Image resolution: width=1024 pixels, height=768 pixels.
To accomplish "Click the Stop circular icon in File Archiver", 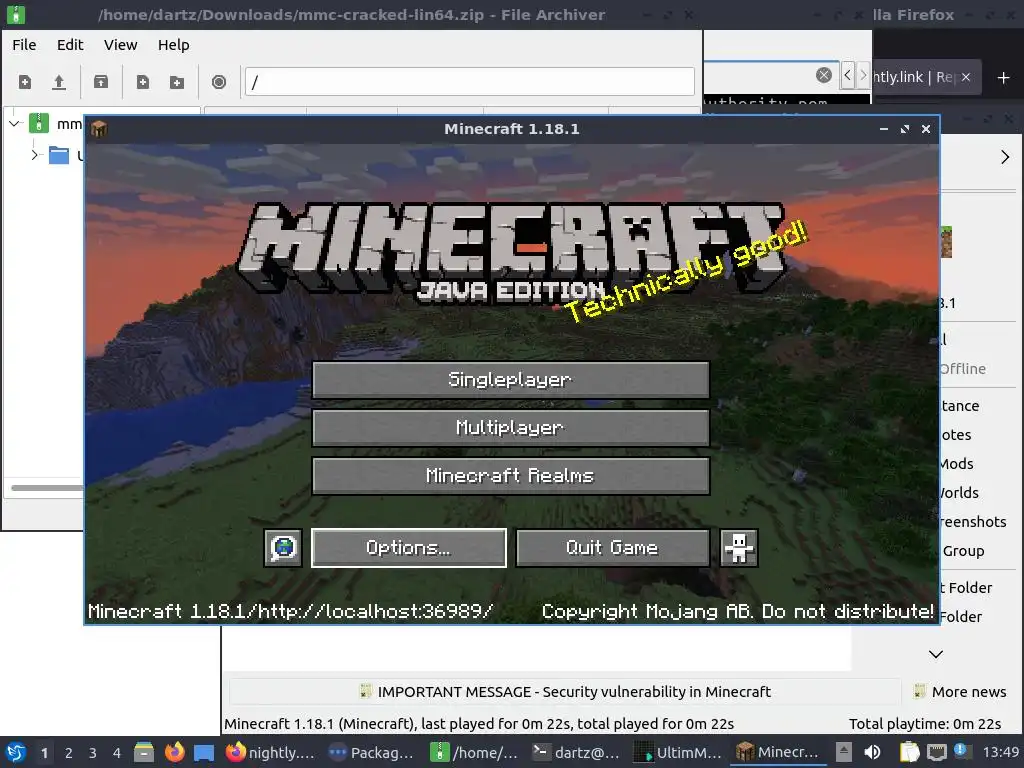I will point(219,82).
